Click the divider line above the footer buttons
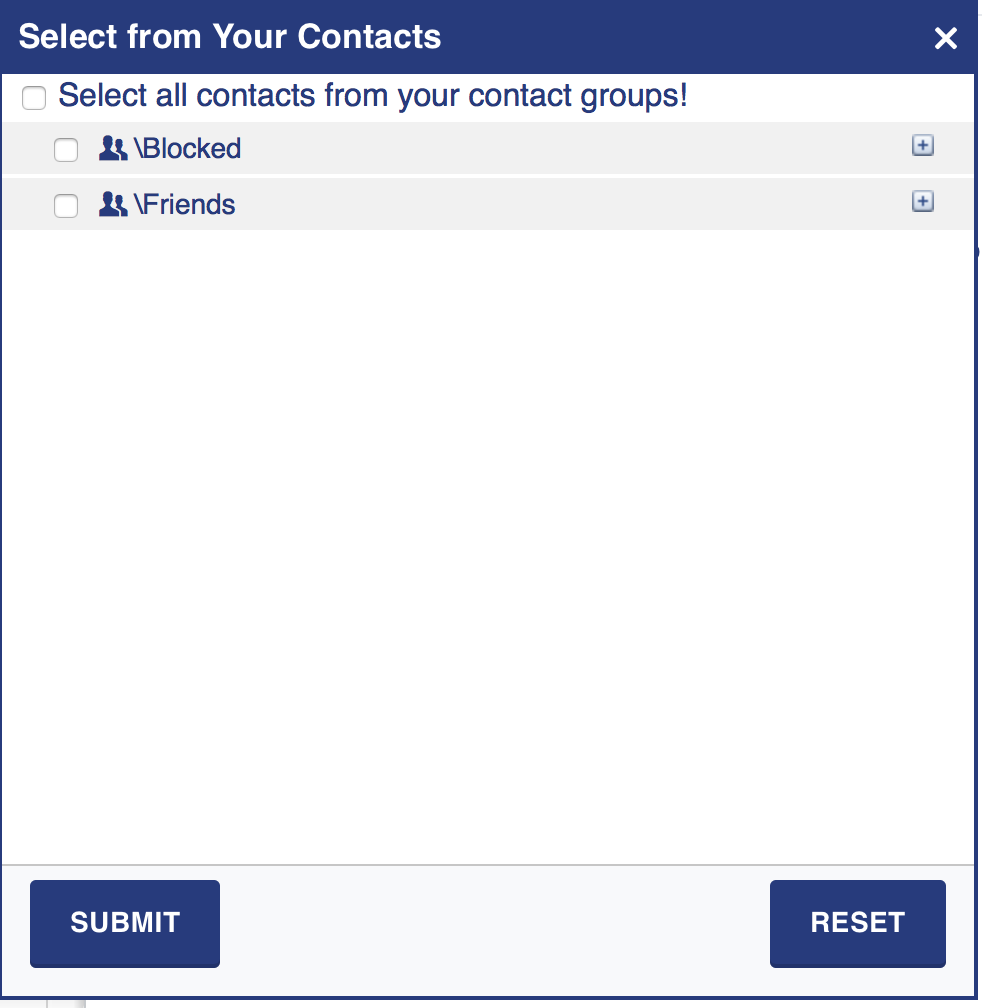This screenshot has height=1008, width=982. tap(488, 864)
